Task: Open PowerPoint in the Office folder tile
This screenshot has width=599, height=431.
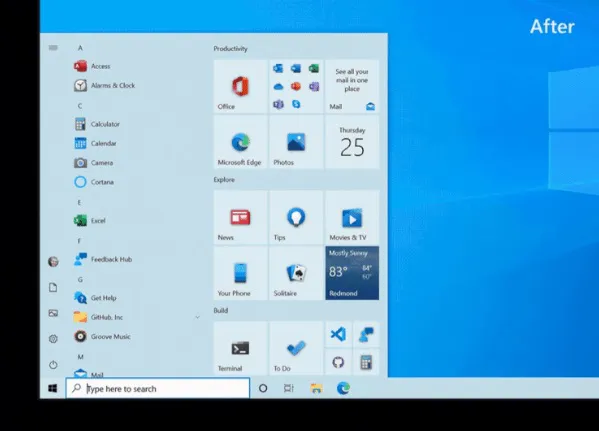Action: click(296, 86)
